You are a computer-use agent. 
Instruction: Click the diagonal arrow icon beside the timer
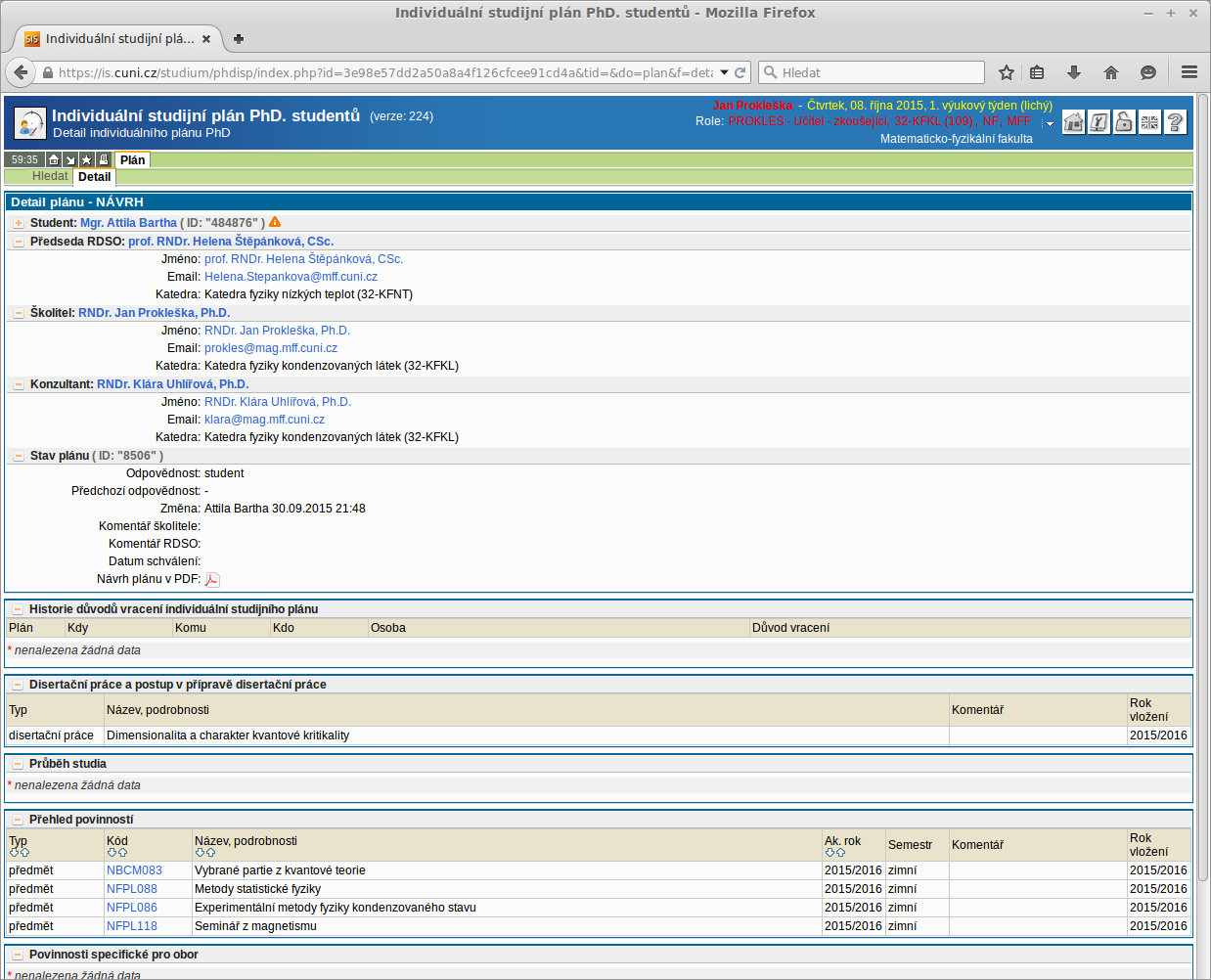[x=70, y=159]
